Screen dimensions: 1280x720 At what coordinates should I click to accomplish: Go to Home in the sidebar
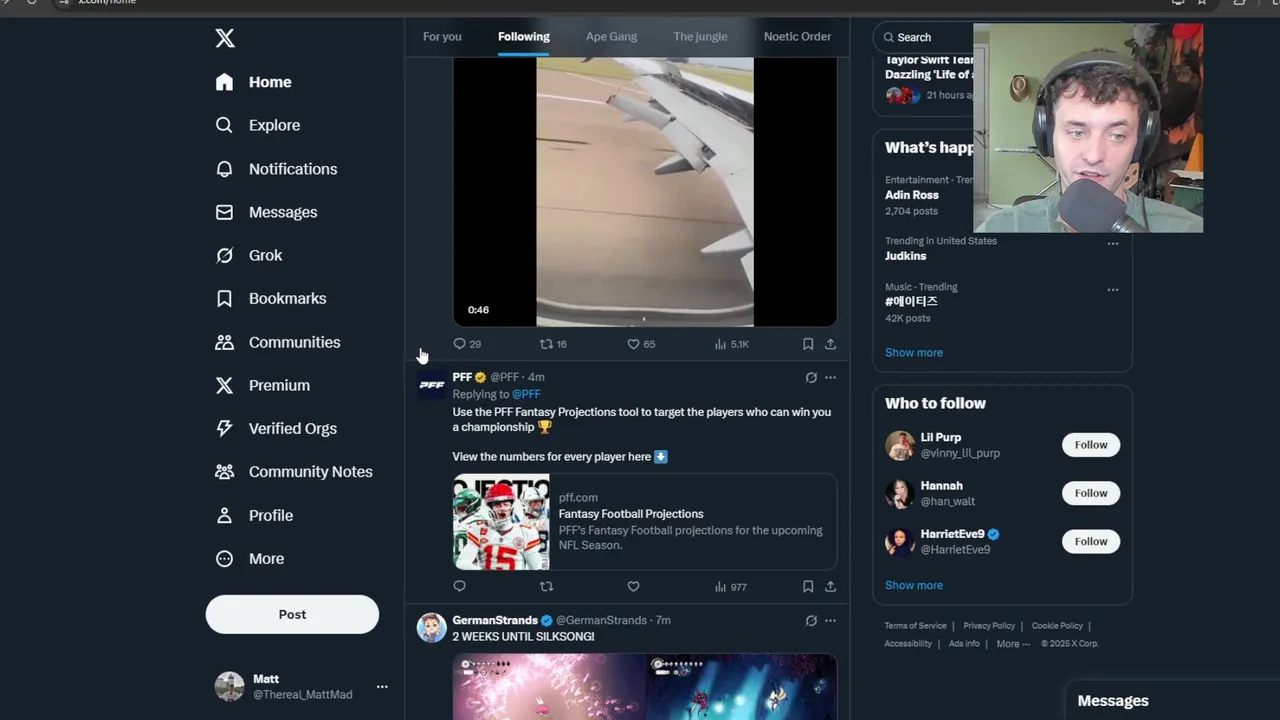click(253, 82)
